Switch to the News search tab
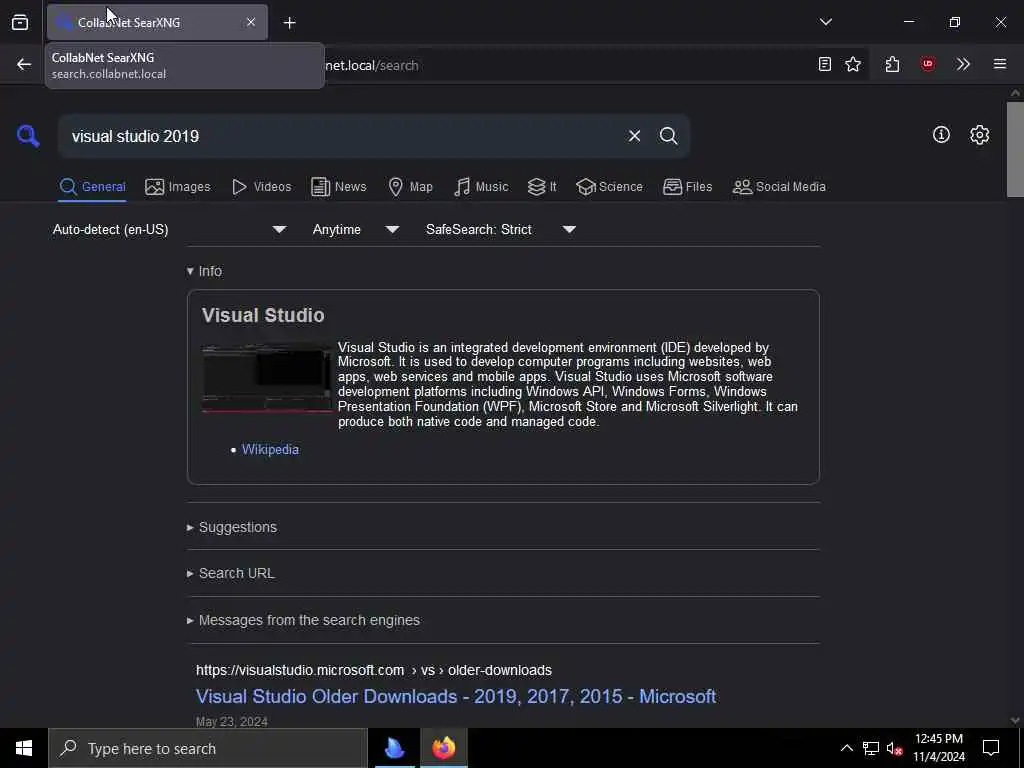This screenshot has height=768, width=1024. [338, 187]
